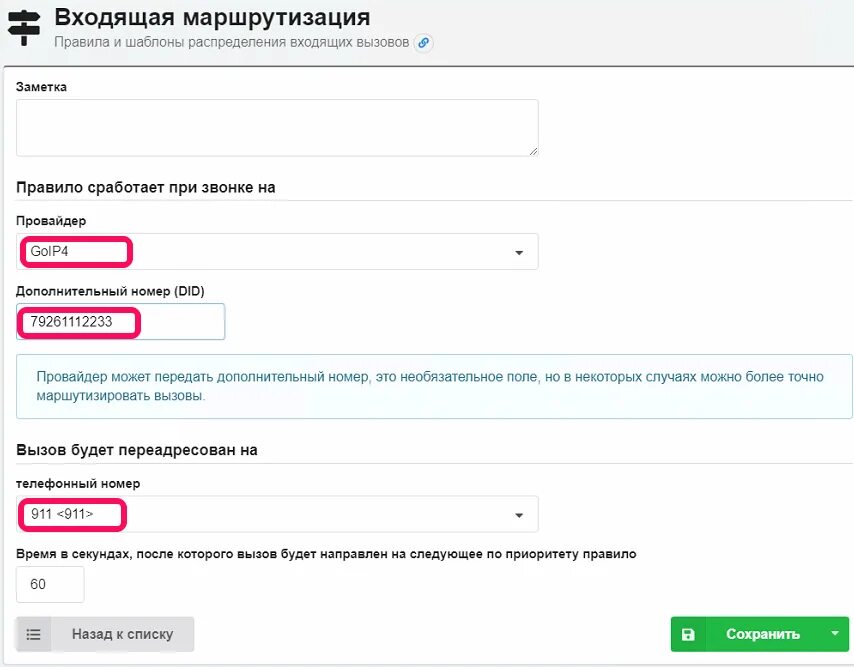Click the Входящая маршрутизация page title
Viewport: 854px width, 667px height.
pos(212,17)
